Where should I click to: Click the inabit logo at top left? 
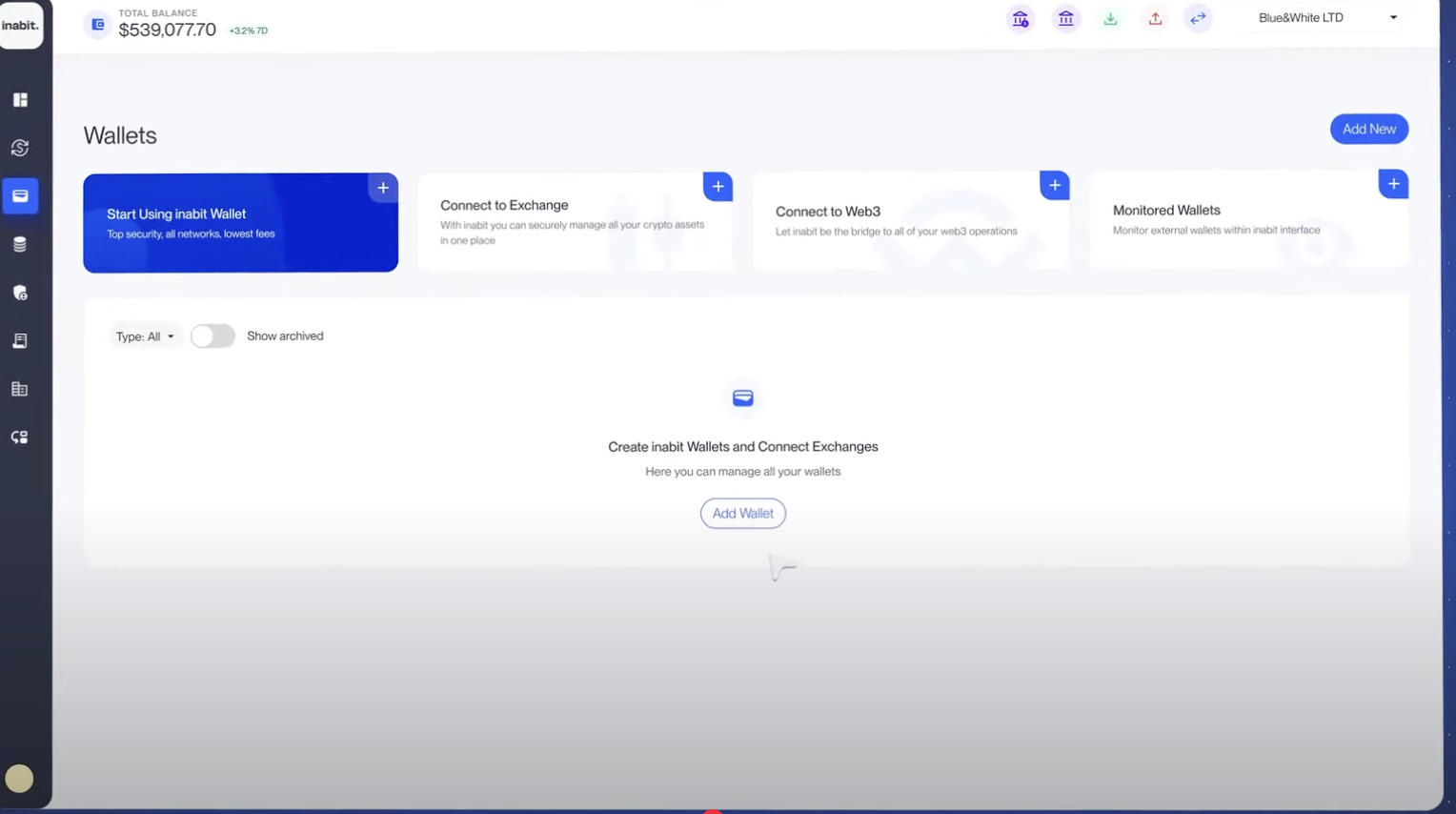tap(20, 26)
